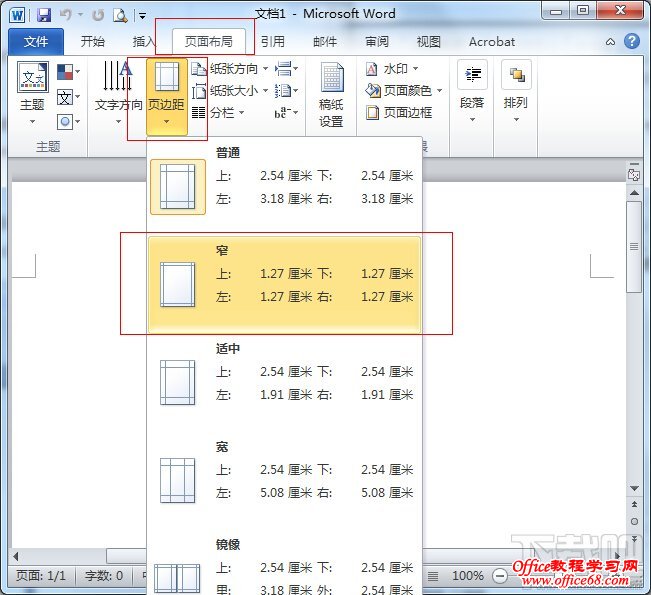
Task: Open 页面颜色 page color picker
Action: coord(404,91)
